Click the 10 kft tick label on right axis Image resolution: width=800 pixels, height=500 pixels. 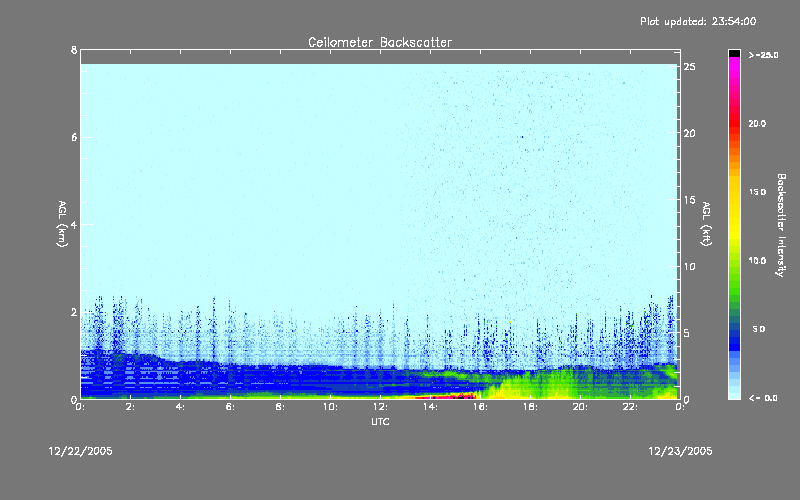point(690,266)
